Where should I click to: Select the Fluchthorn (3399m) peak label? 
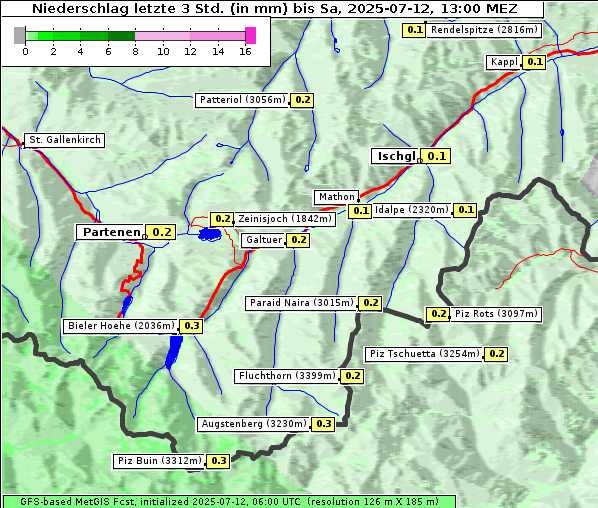click(x=286, y=376)
